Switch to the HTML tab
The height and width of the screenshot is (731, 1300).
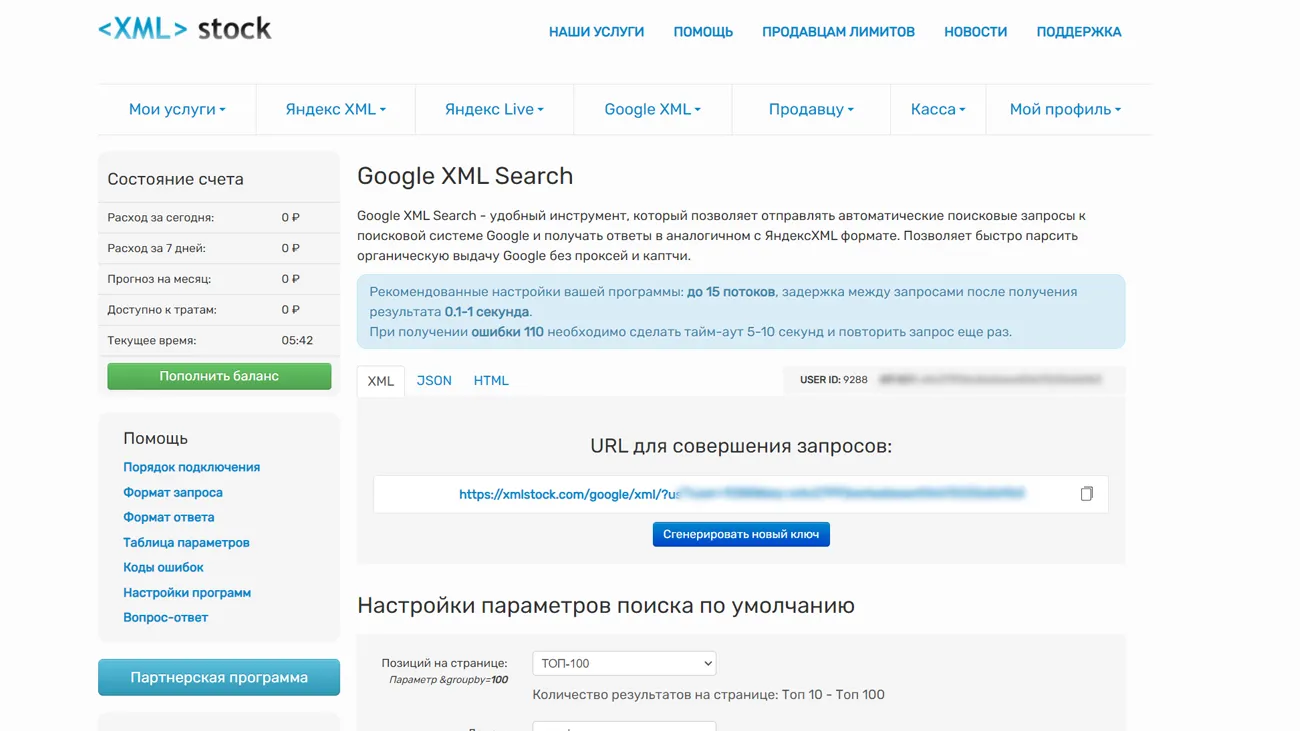point(491,381)
